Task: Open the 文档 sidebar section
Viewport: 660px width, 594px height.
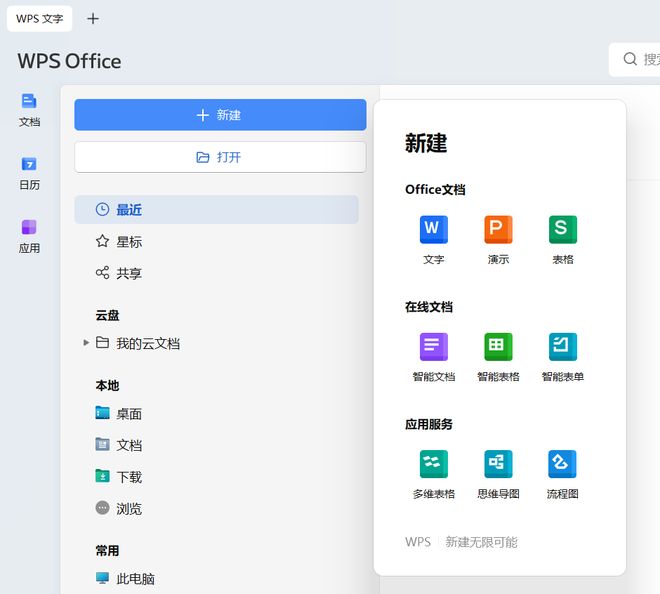Action: coord(29,110)
